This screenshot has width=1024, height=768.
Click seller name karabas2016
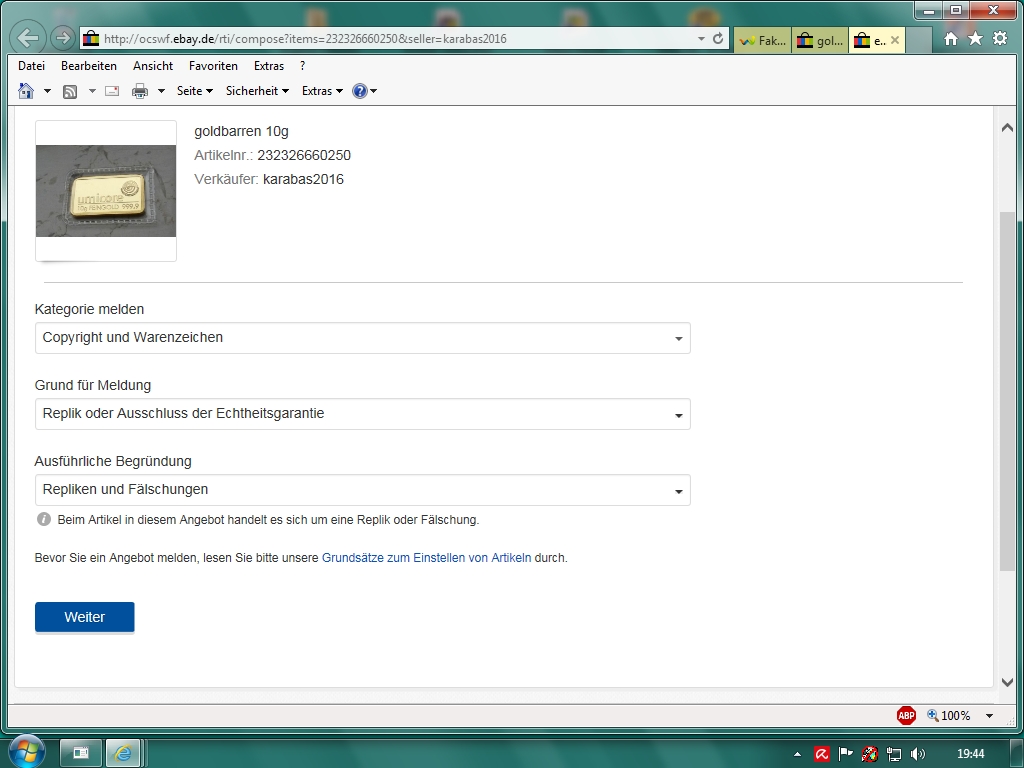tap(303, 179)
